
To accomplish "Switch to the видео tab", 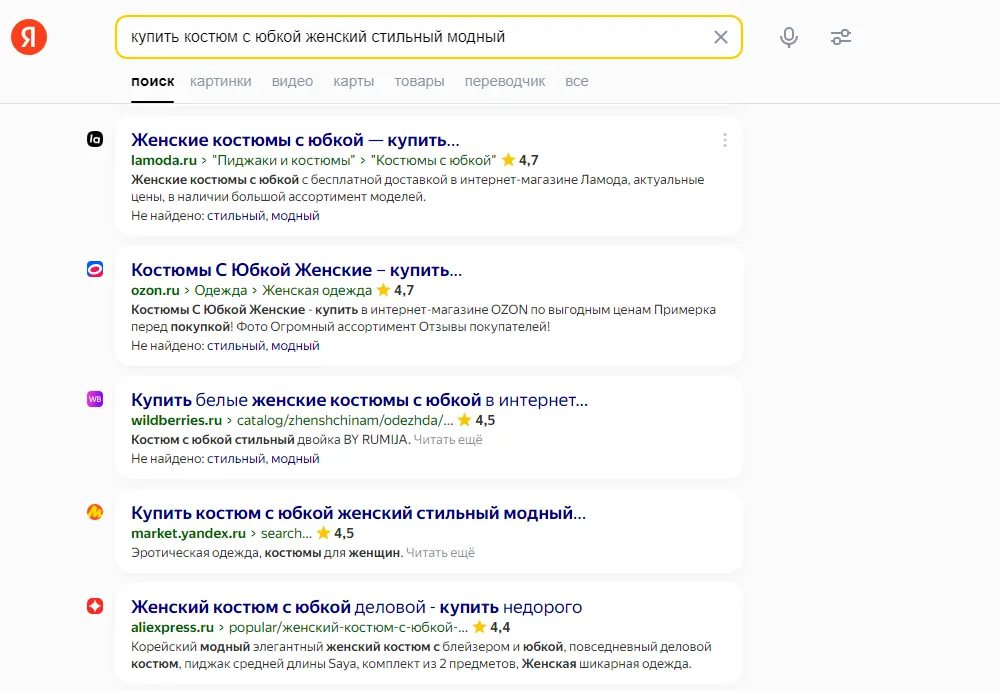I will click(x=292, y=82).
